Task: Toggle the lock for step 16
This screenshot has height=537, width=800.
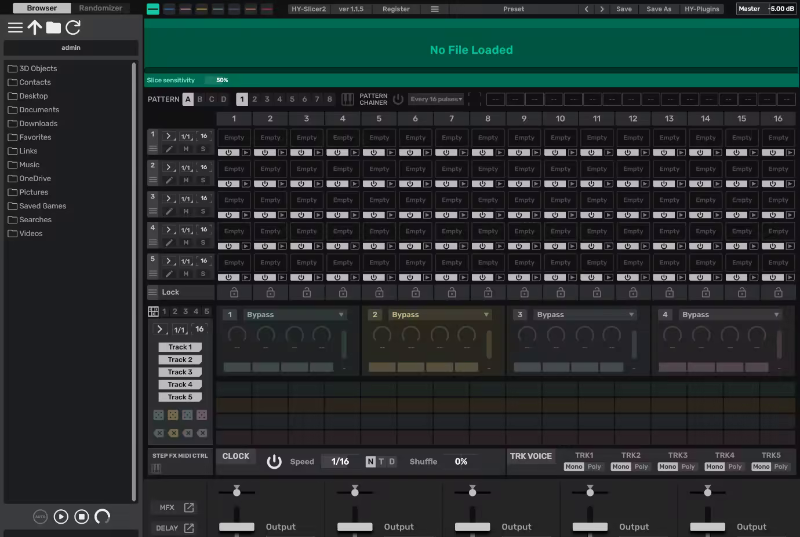Action: (x=778, y=292)
